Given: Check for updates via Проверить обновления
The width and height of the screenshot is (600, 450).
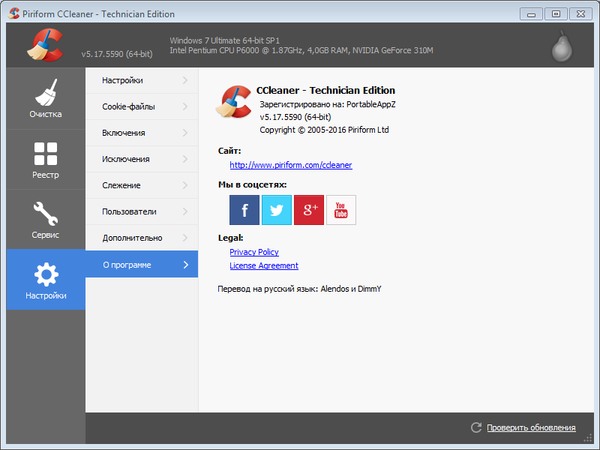Looking at the screenshot, I should coord(531,428).
